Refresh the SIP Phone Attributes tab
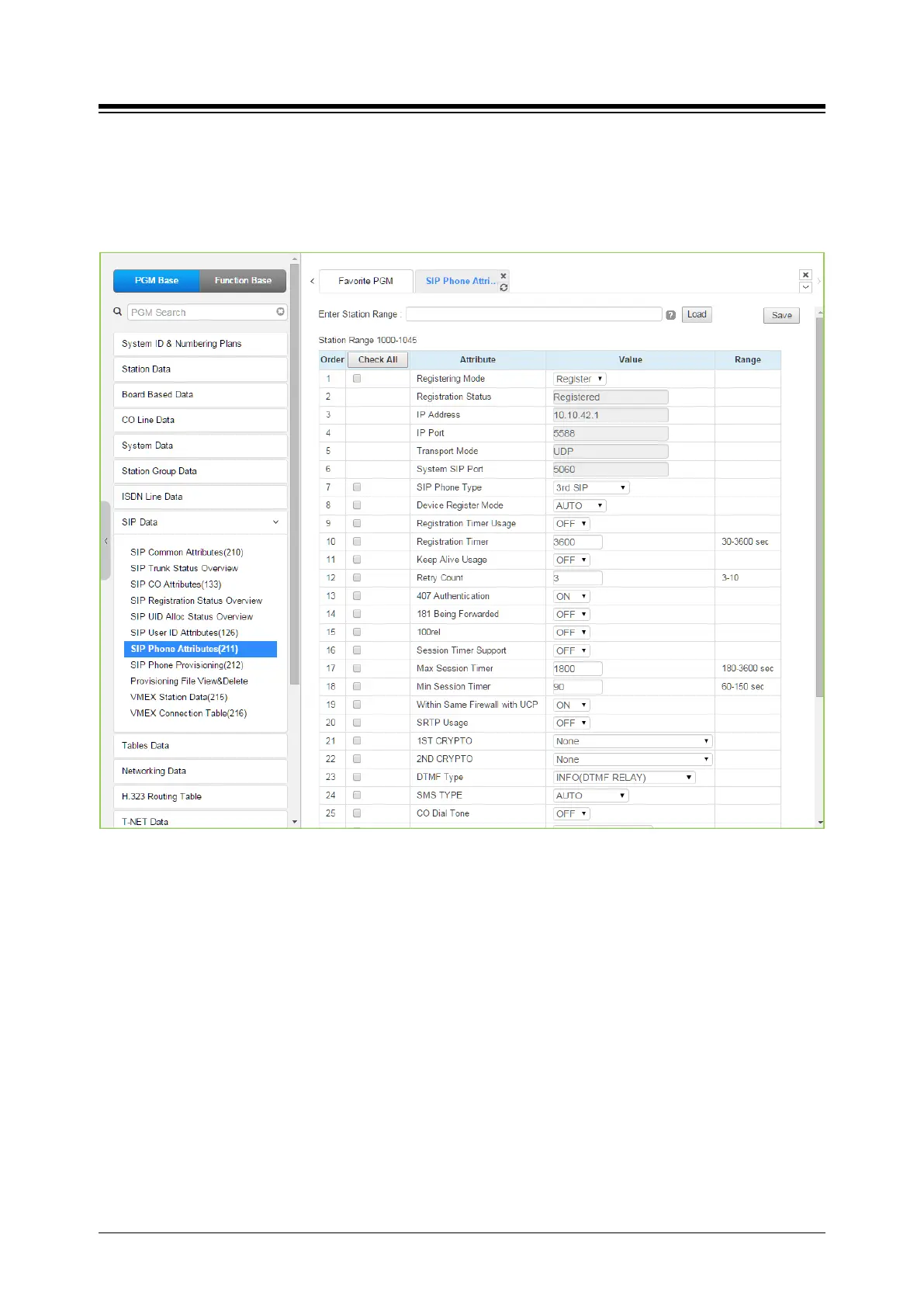 [x=504, y=288]
